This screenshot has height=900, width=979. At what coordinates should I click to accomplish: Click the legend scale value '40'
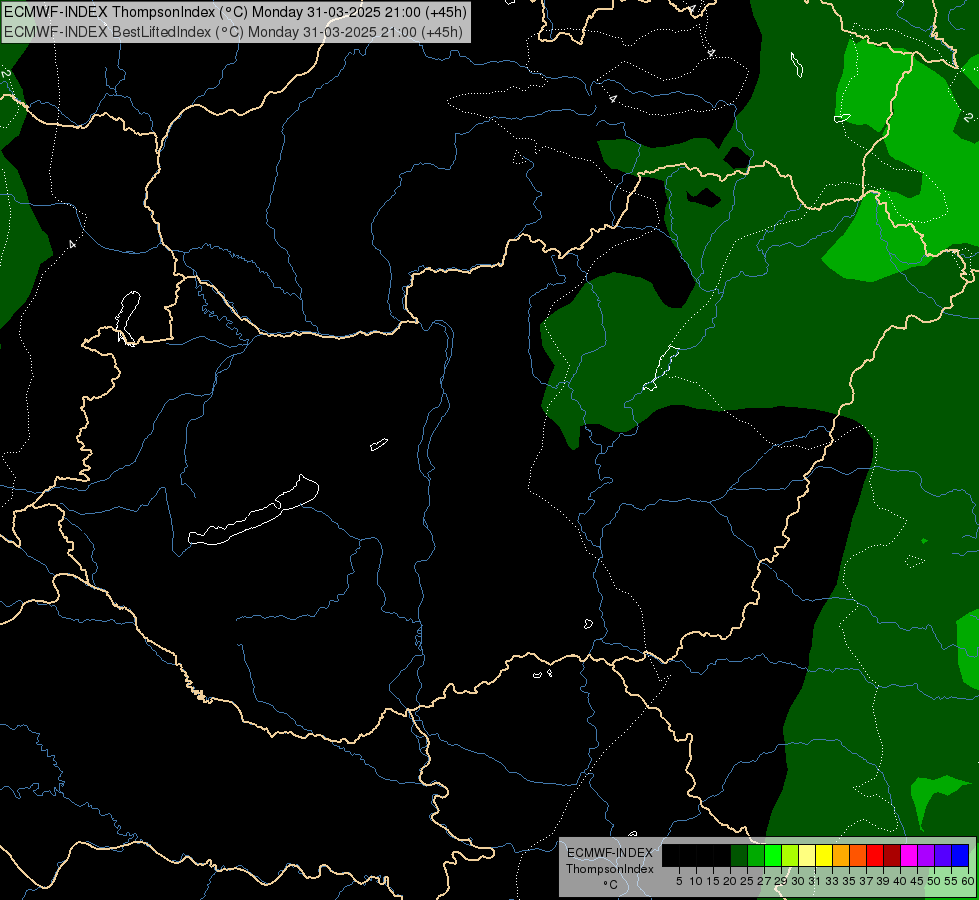[x=900, y=881]
